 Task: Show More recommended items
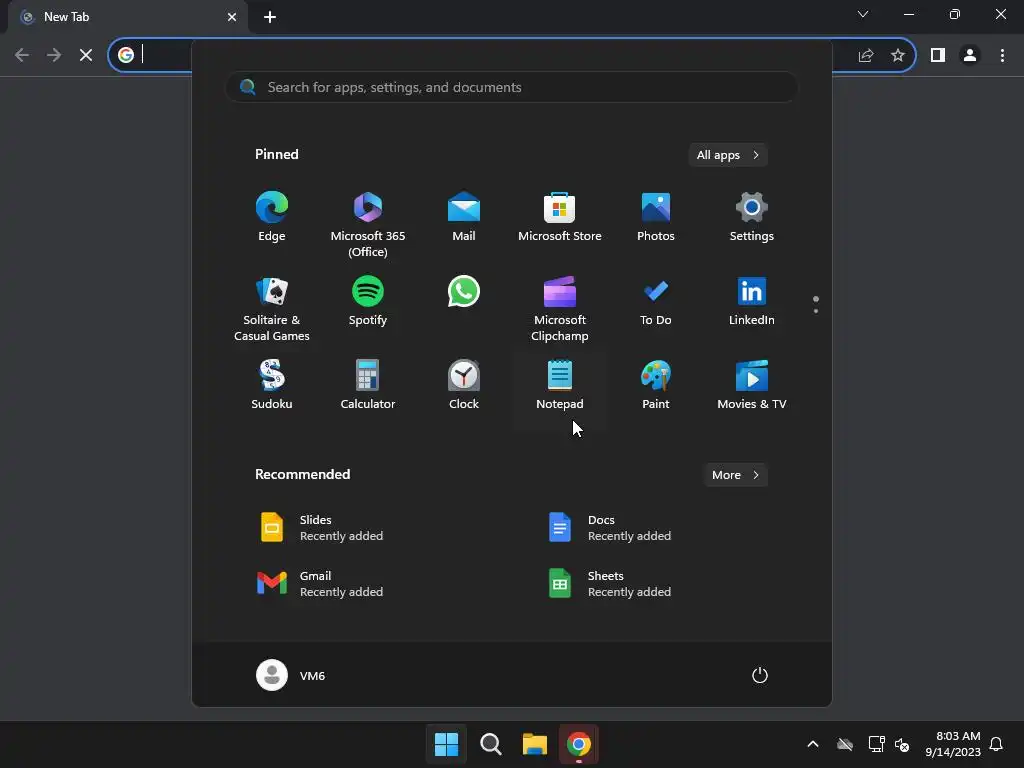[x=735, y=475]
